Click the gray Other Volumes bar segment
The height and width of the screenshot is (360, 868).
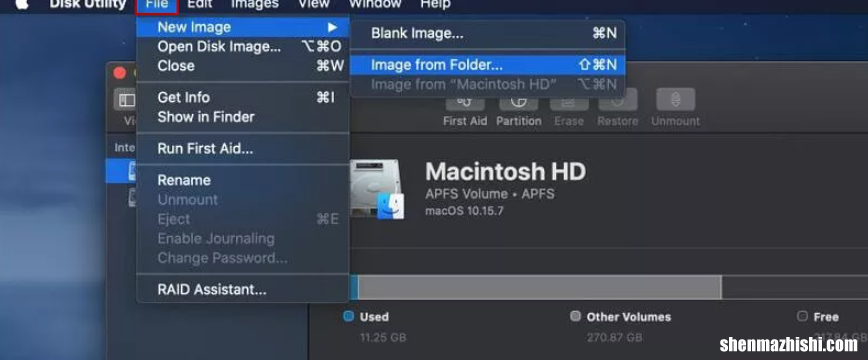[540, 287]
